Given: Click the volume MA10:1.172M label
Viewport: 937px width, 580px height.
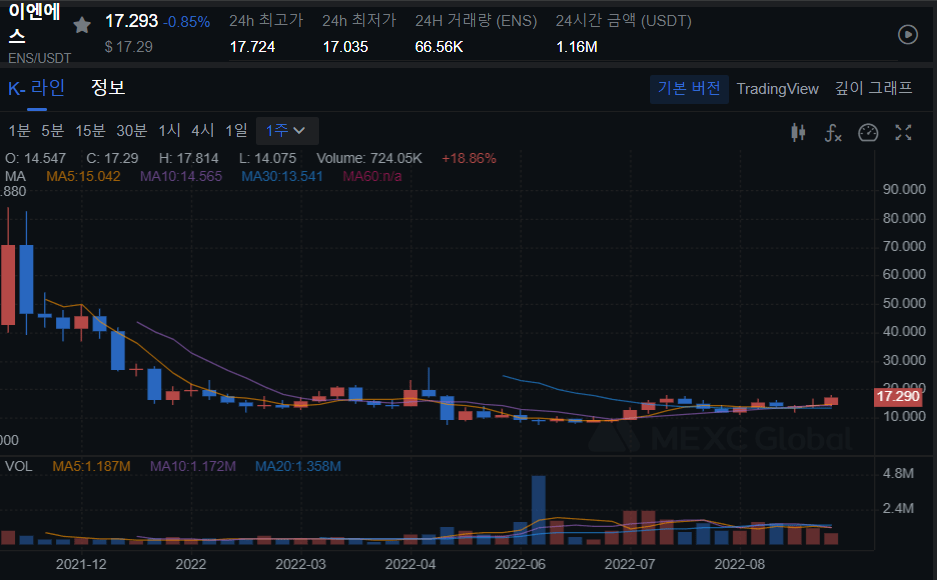Looking at the screenshot, I should (193, 466).
